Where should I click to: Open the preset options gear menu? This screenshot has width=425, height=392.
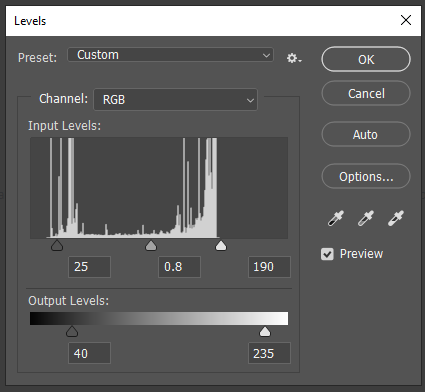pos(294,58)
